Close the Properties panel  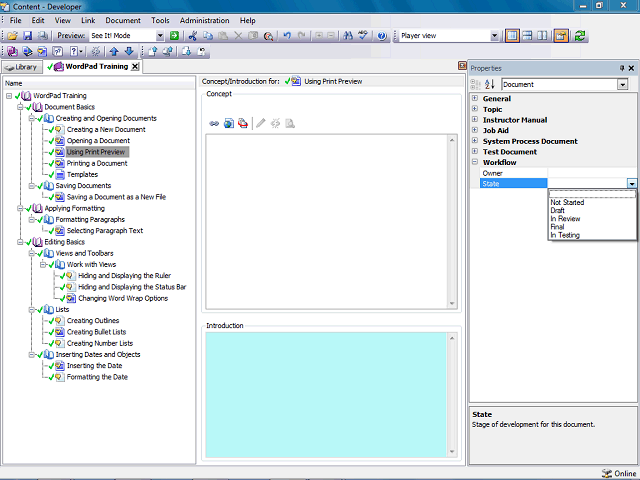631,68
